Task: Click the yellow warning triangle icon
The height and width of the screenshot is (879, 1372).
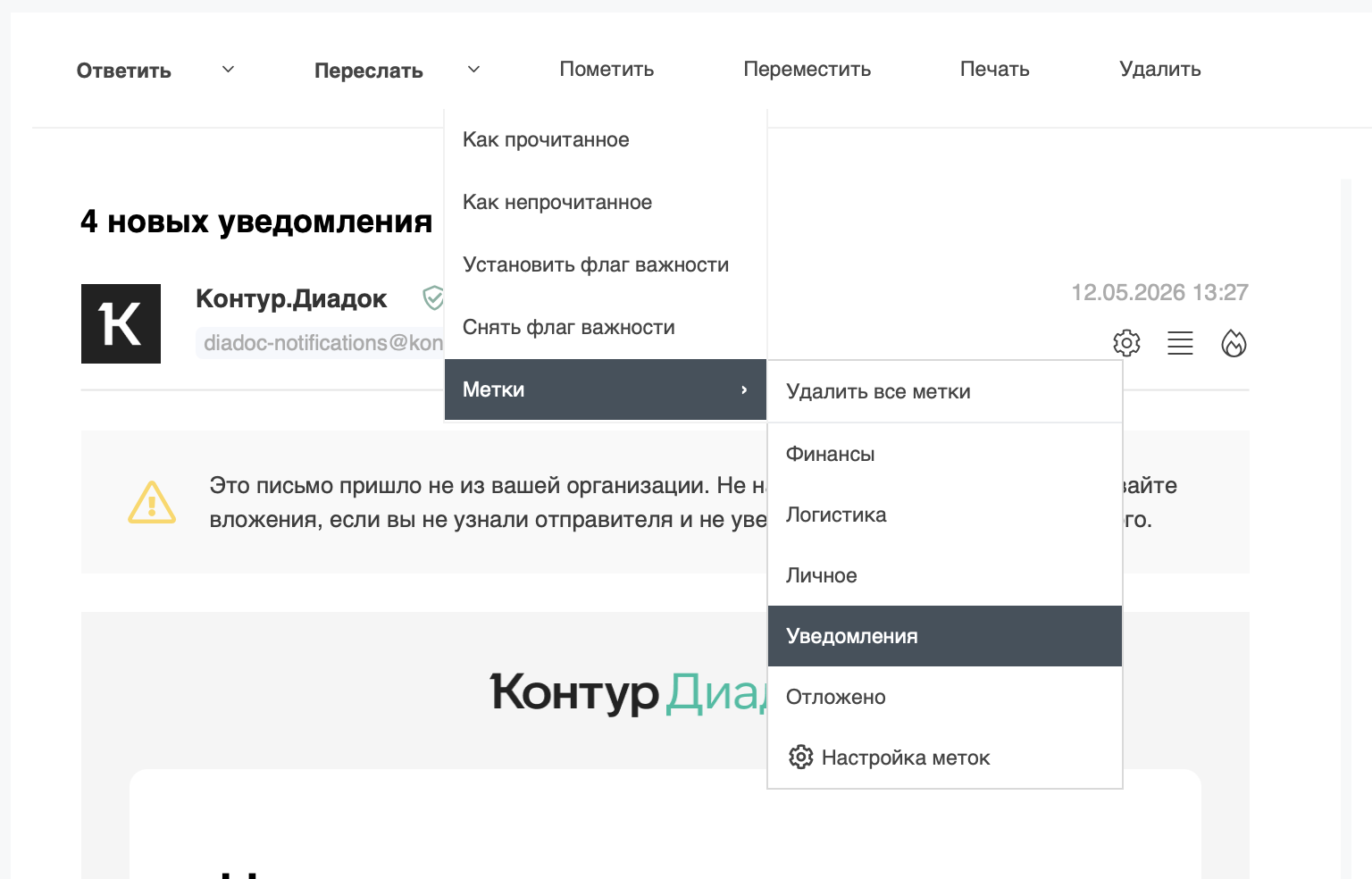Action: coord(152,502)
